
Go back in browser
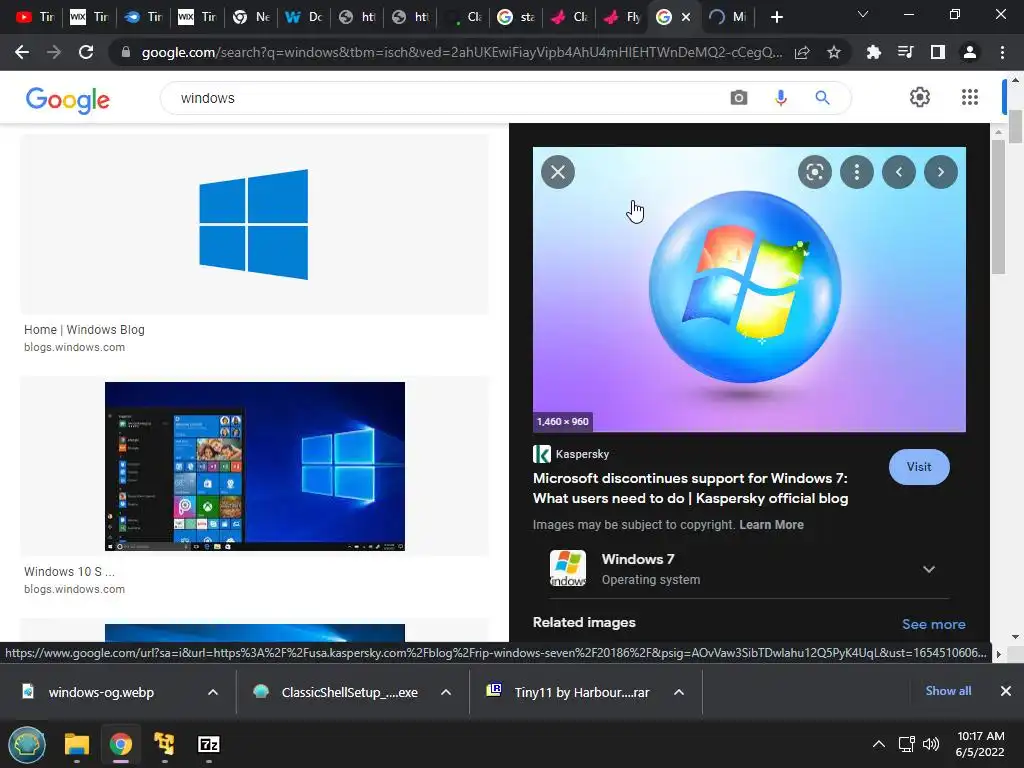pos(22,52)
